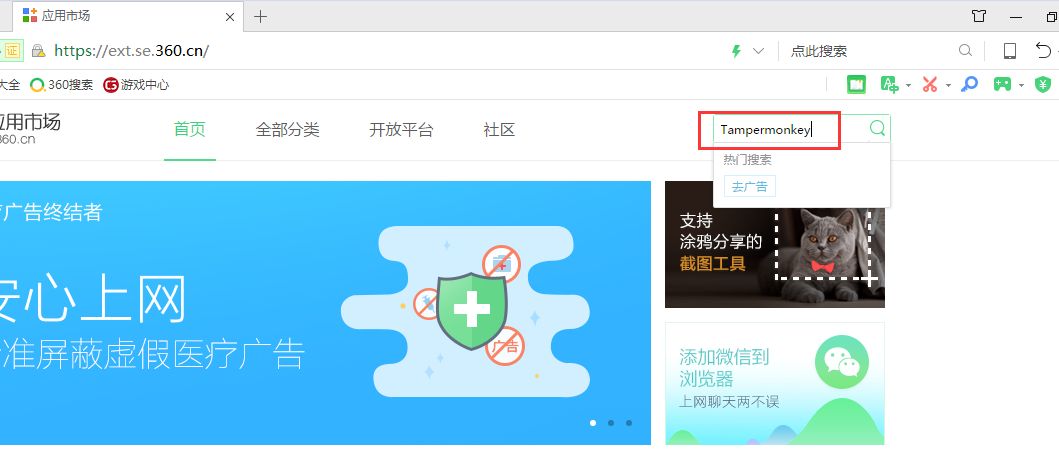Select hot search tag 去广告

click(750, 186)
